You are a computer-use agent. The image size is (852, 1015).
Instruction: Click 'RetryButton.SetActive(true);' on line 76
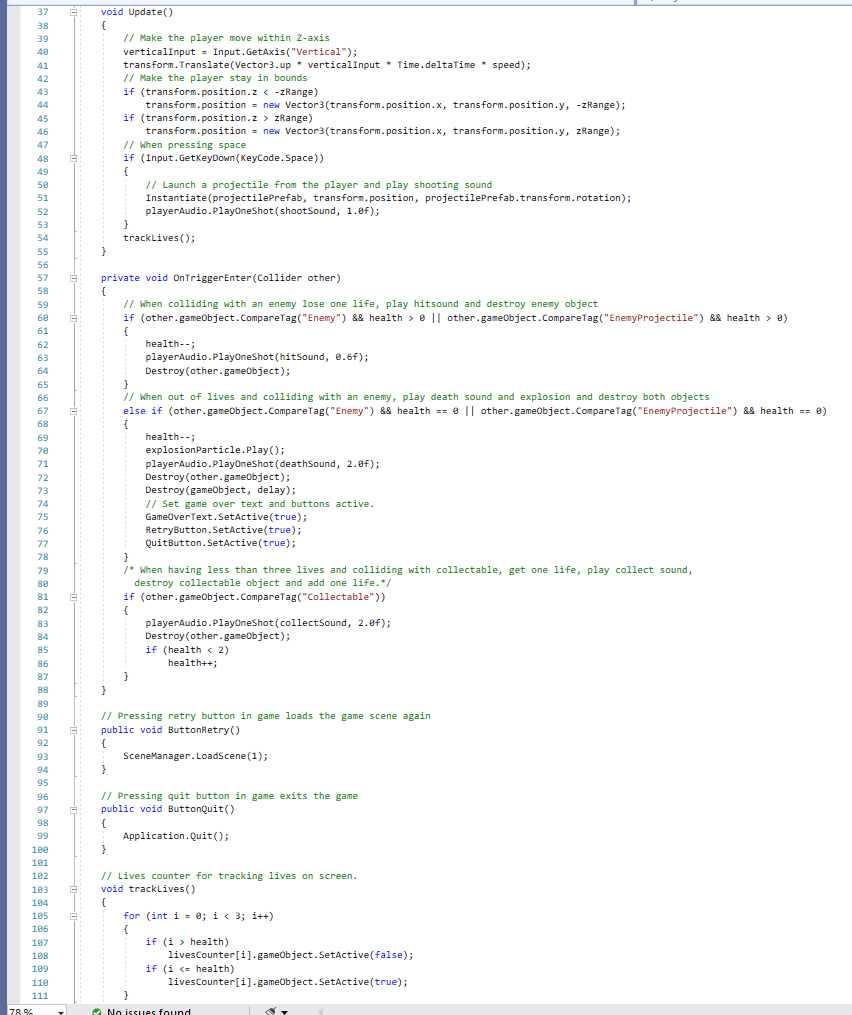pos(223,530)
